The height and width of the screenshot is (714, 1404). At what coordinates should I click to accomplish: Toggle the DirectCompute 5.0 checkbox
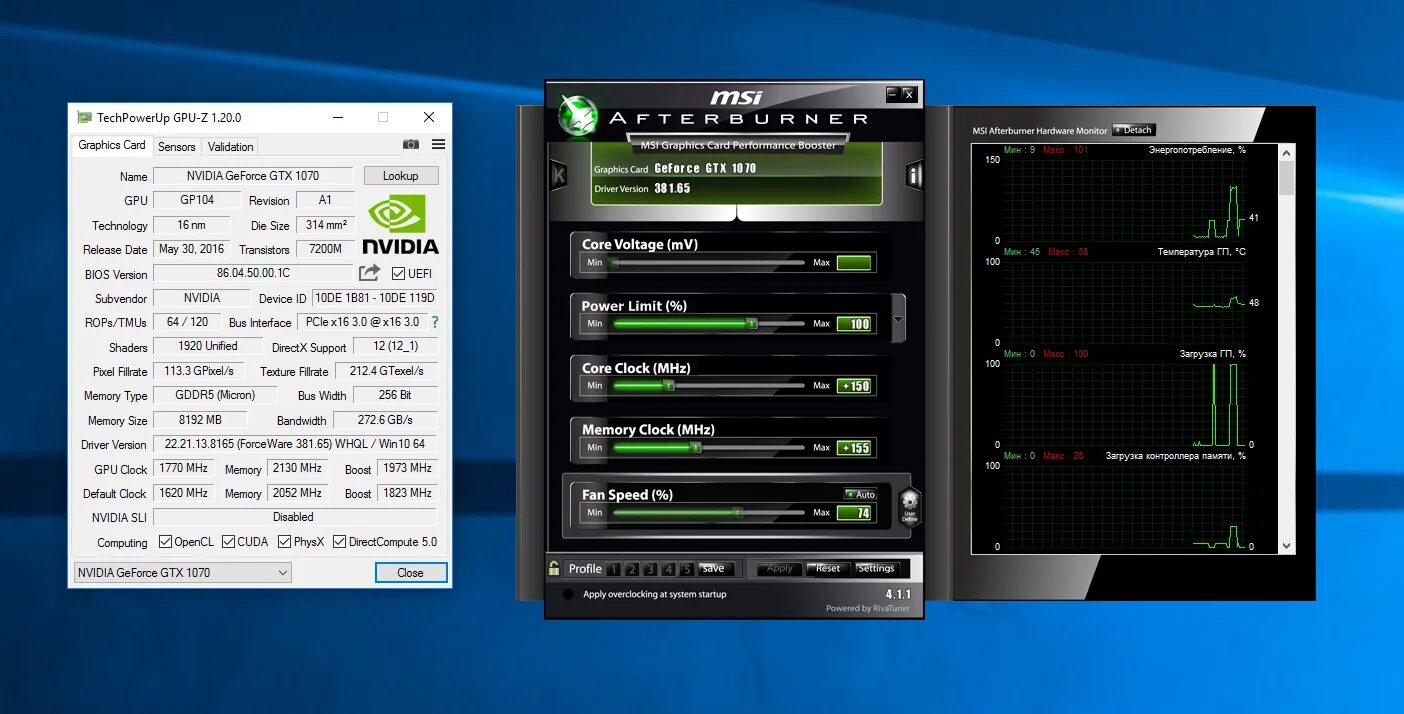point(340,542)
